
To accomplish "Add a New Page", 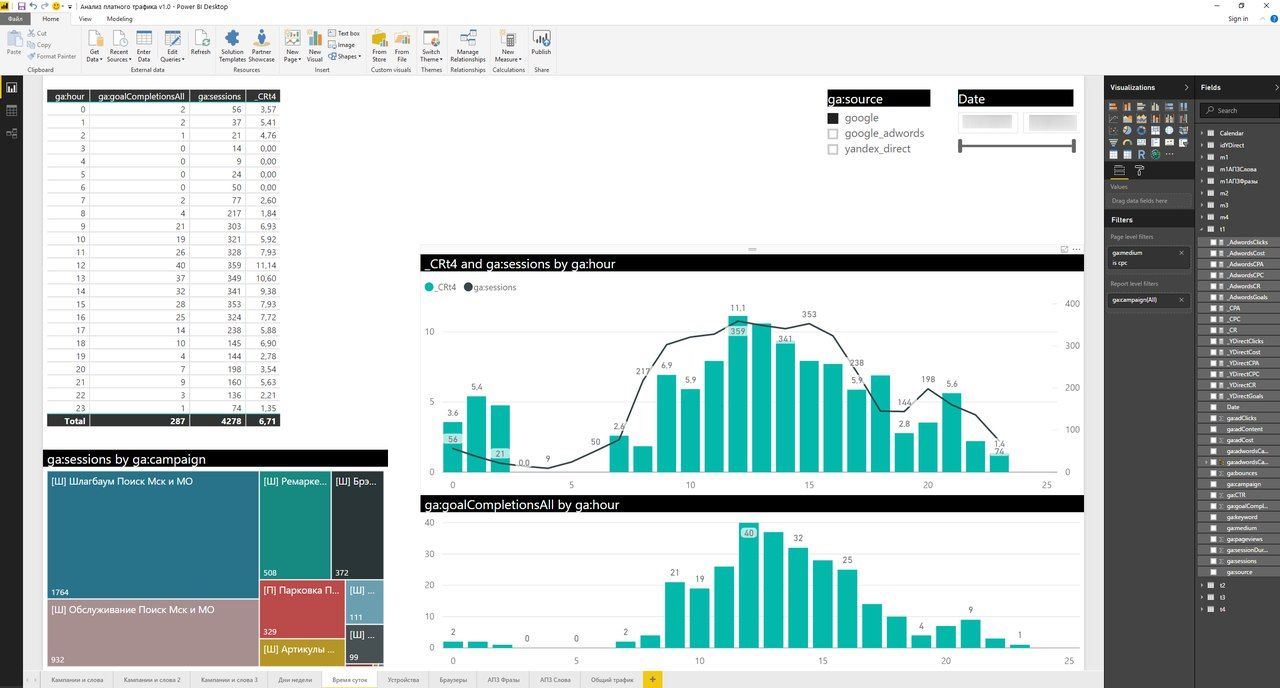I will 293,45.
